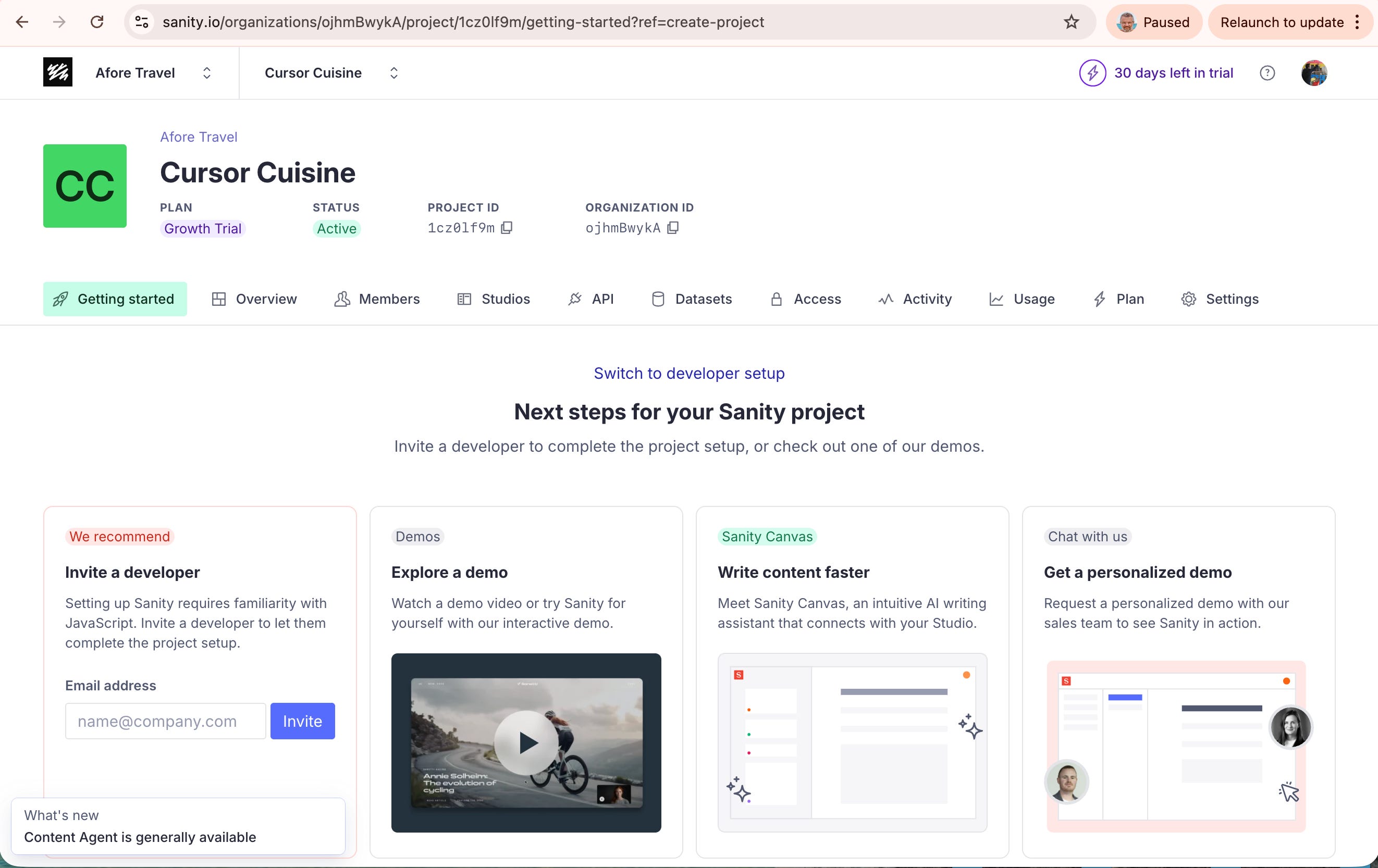The height and width of the screenshot is (868, 1378).
Task: View site information icon in address bar
Action: (141, 22)
